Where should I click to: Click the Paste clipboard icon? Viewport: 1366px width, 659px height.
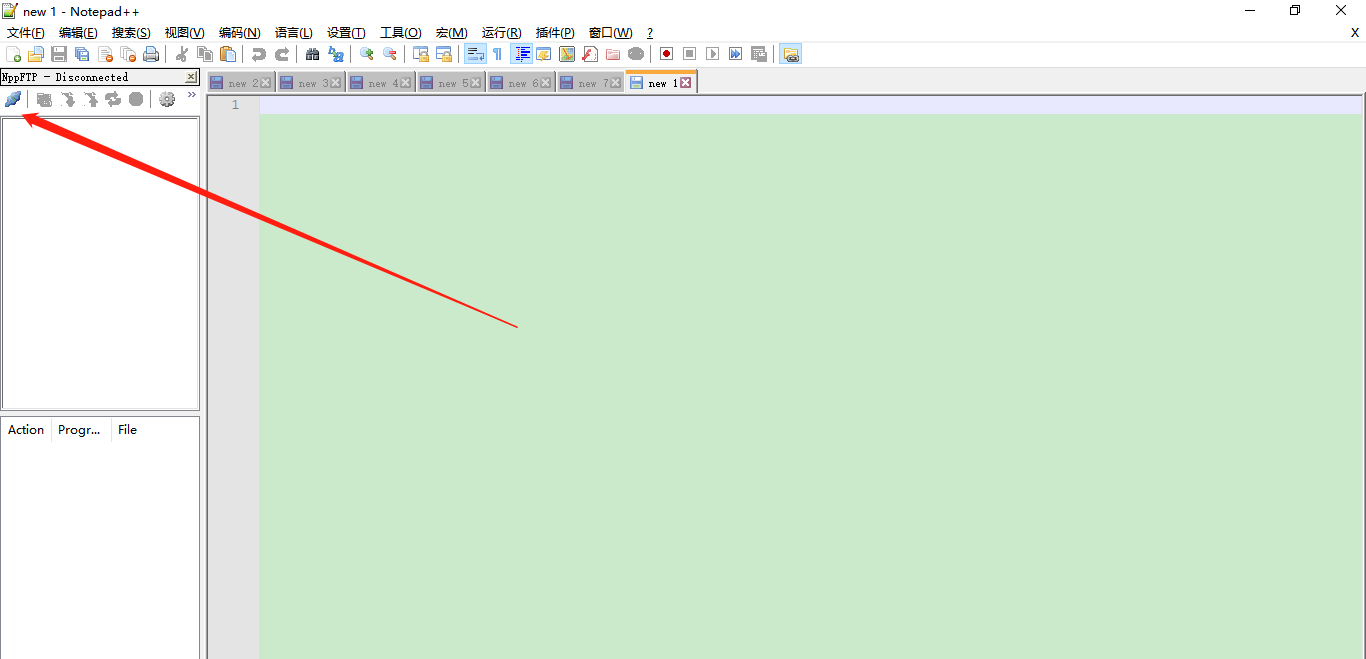click(228, 54)
